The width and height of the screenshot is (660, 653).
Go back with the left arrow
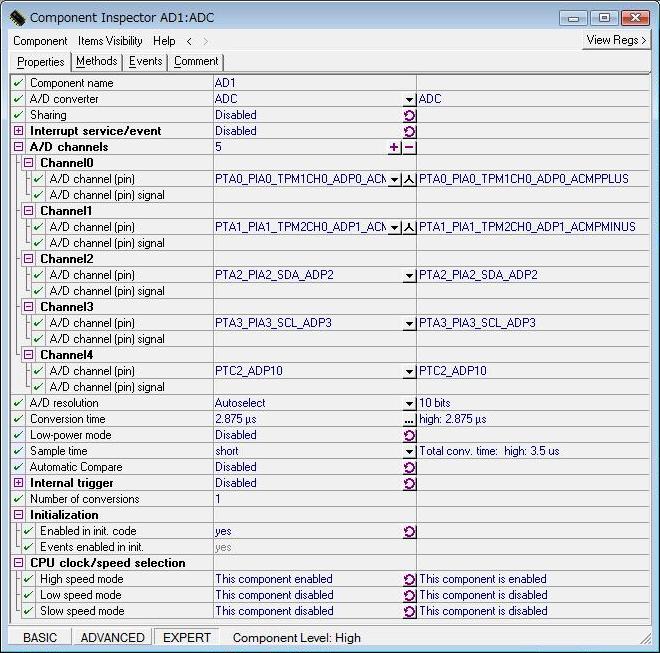189,41
